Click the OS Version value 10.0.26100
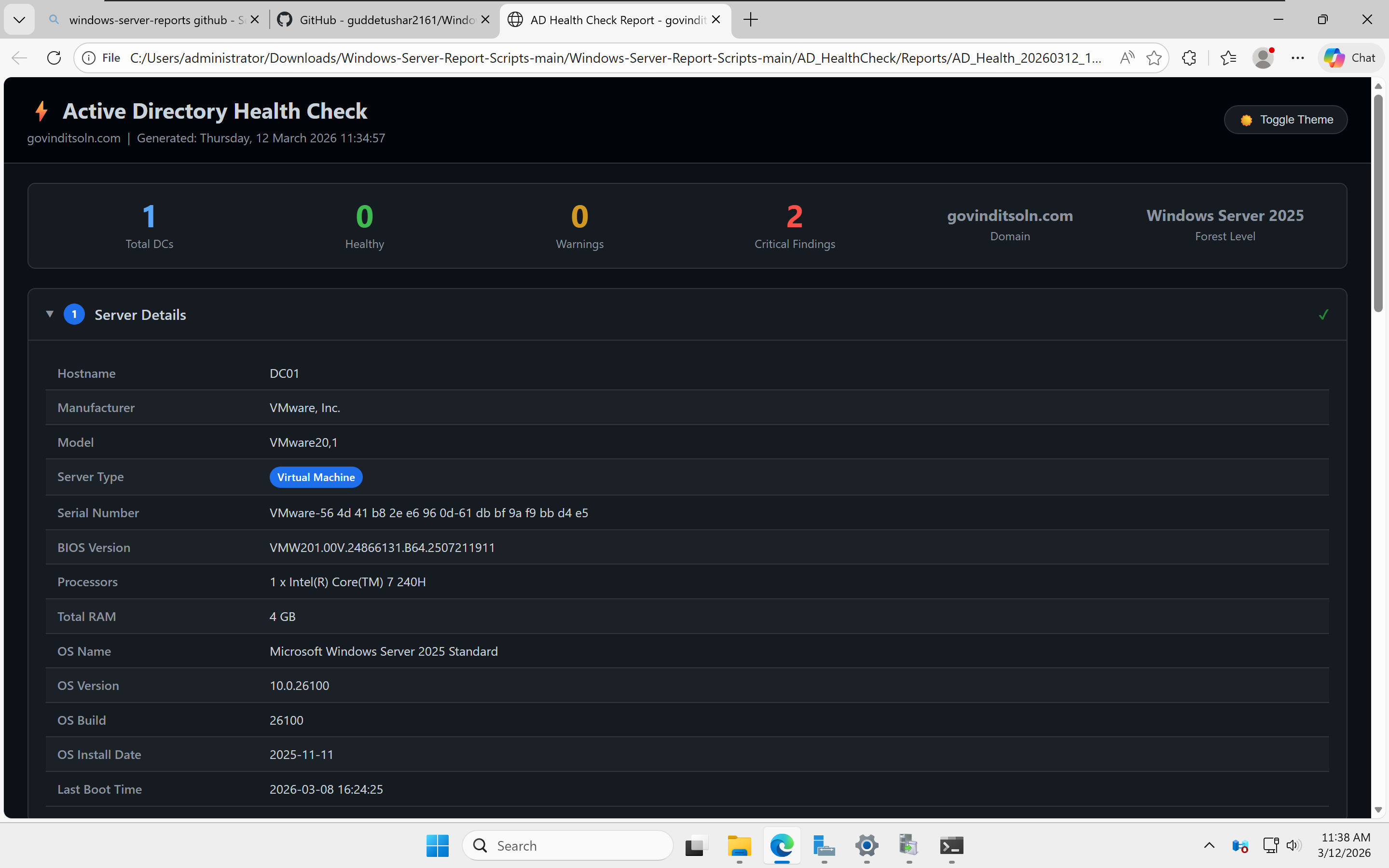 point(299,686)
